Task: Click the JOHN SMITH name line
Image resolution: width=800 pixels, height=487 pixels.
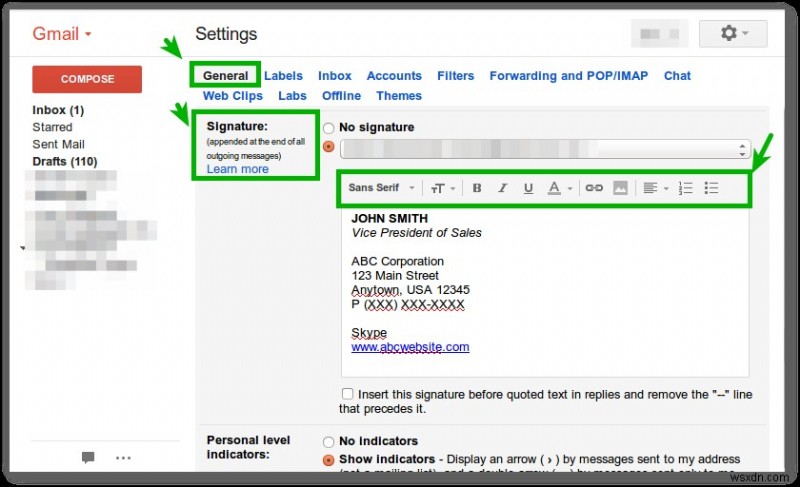Action: (x=389, y=218)
